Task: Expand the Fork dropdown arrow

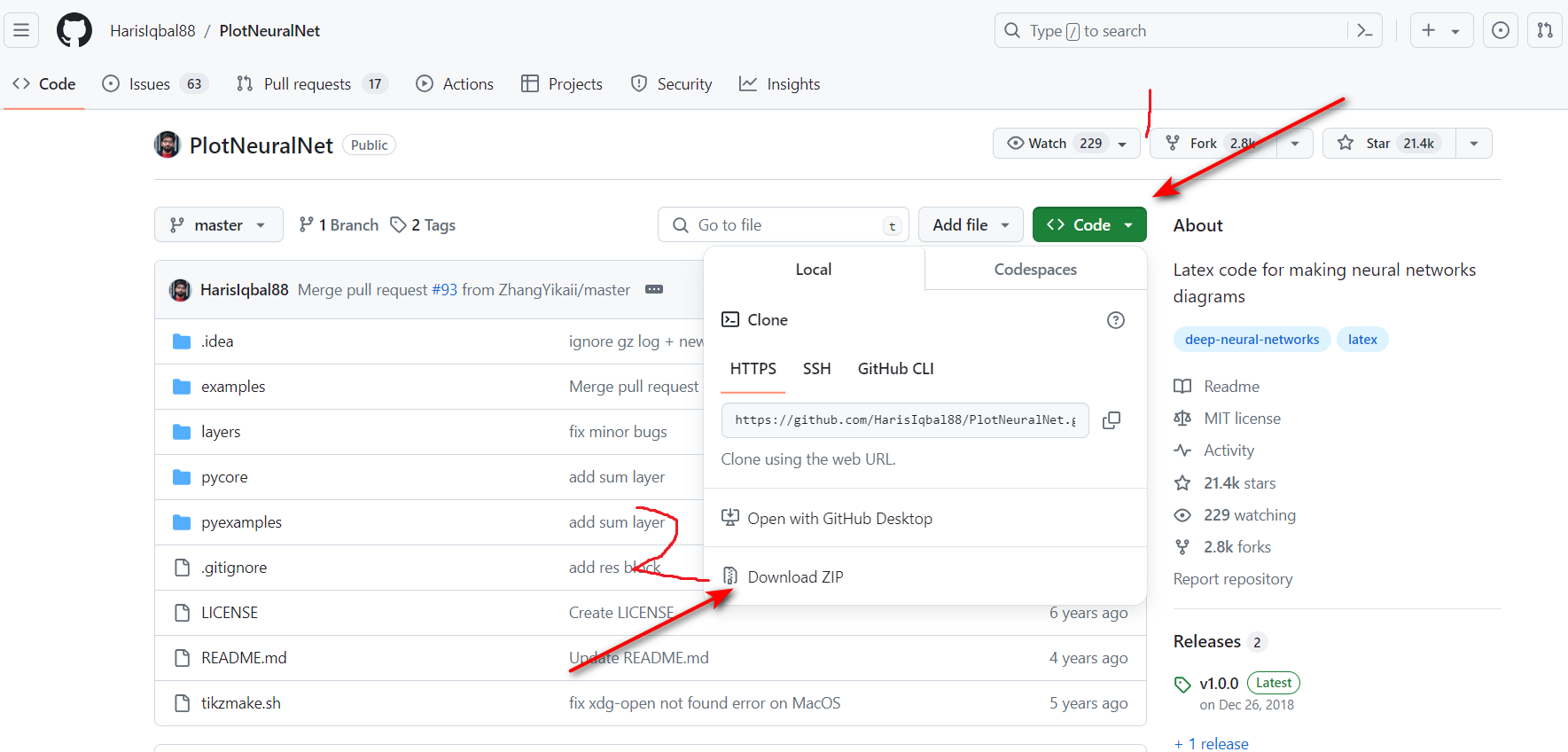Action: [1295, 144]
